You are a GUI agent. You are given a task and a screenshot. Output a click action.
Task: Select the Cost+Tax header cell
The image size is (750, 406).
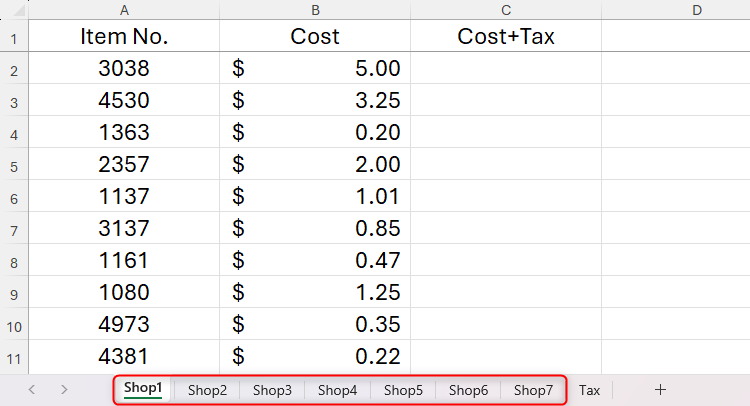(506, 37)
